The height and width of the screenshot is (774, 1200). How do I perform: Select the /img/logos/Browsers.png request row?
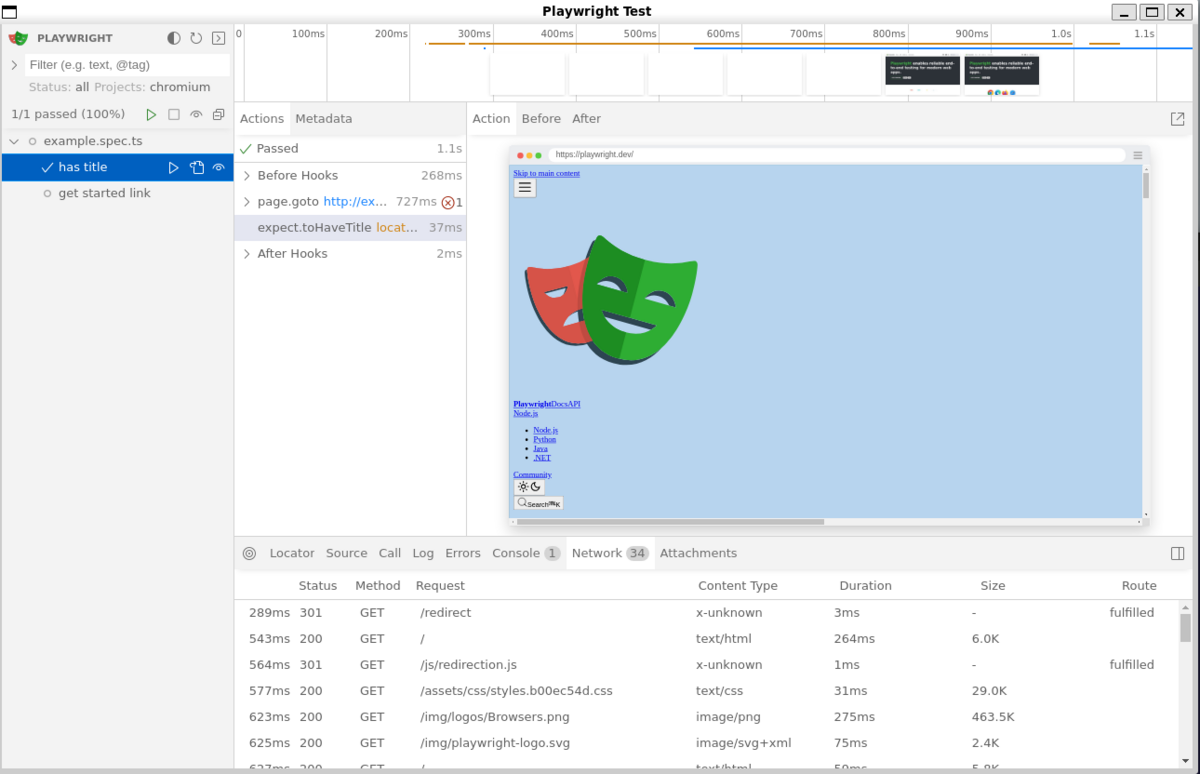click(706, 717)
